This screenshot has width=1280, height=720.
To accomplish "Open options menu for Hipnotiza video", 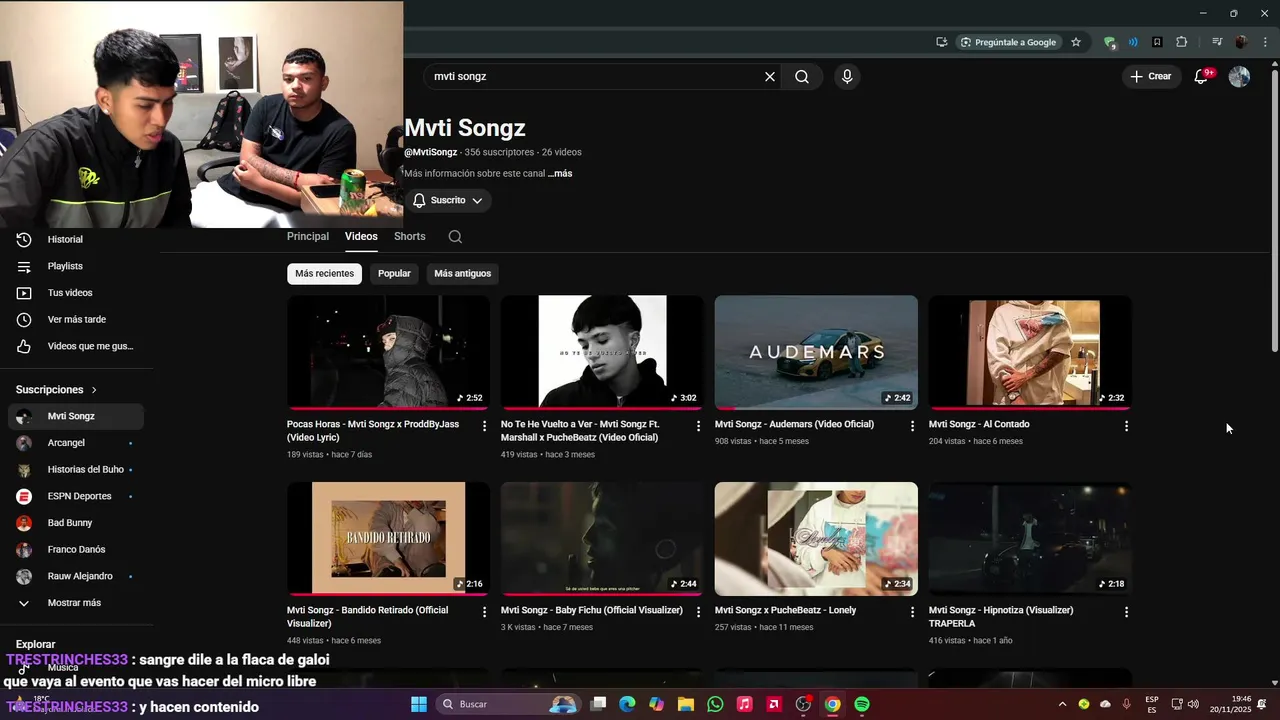I will pyautogui.click(x=1126, y=612).
